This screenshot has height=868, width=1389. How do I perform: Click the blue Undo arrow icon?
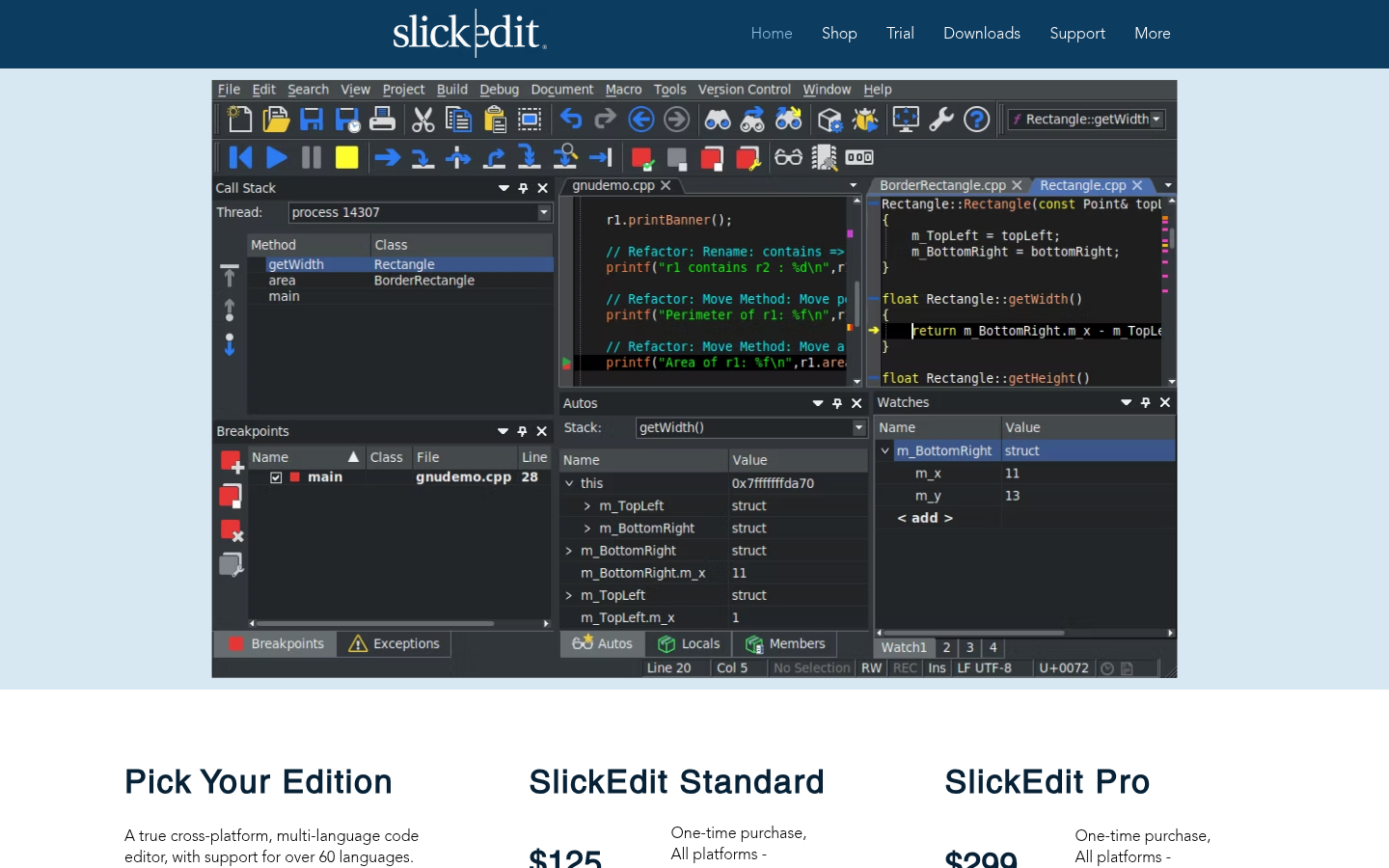(x=571, y=119)
